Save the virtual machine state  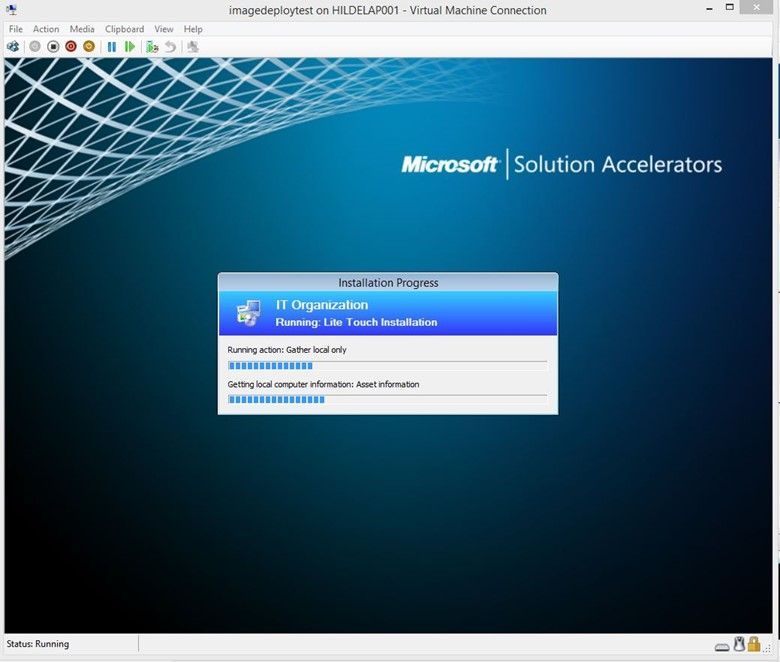pos(89,47)
